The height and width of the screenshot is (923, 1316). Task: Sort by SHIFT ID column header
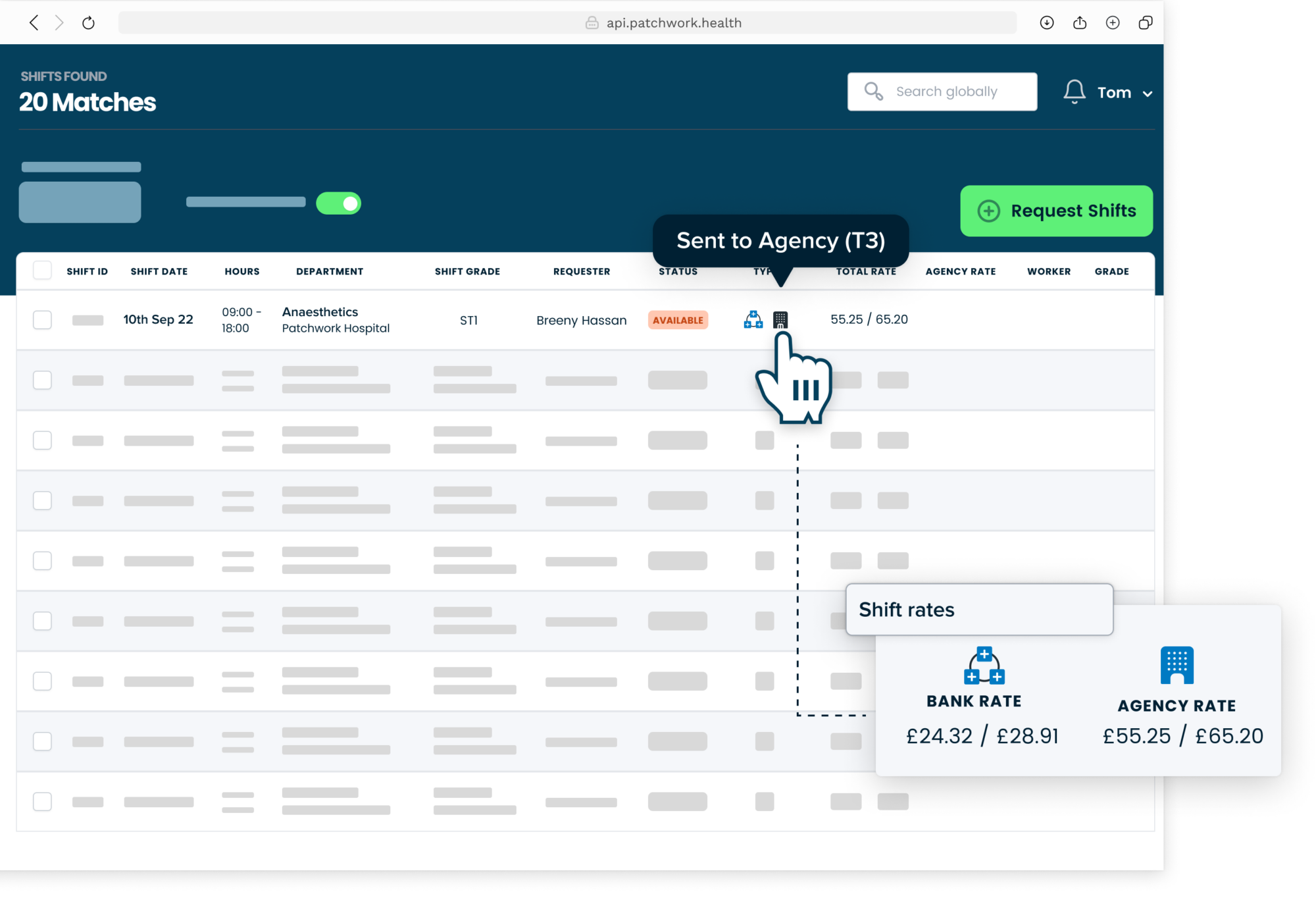pos(87,271)
